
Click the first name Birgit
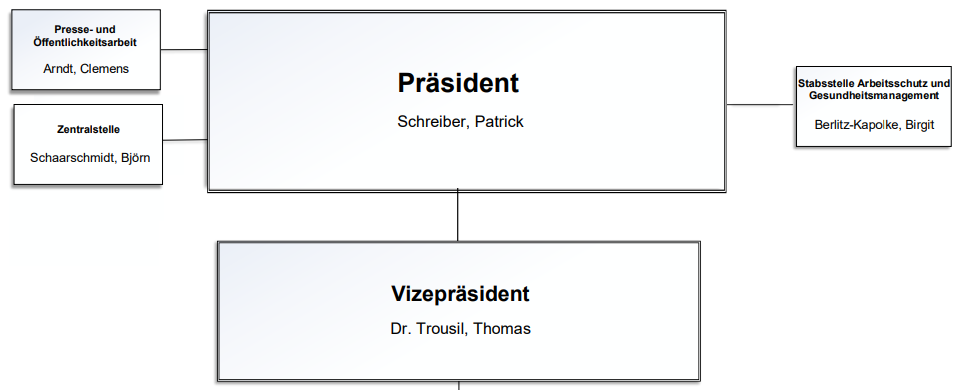pos(919,124)
